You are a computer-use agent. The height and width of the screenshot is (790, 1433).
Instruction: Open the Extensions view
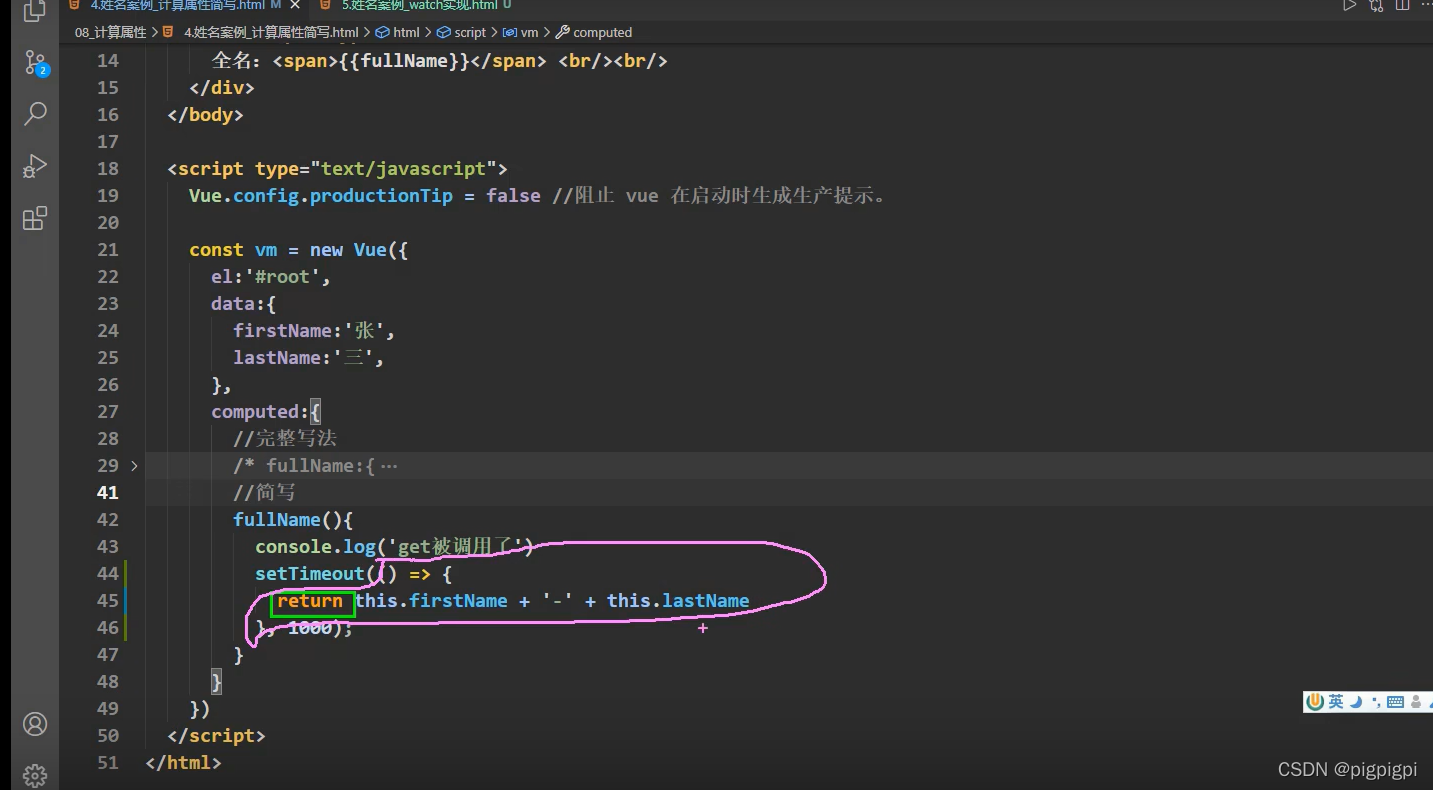pos(35,218)
